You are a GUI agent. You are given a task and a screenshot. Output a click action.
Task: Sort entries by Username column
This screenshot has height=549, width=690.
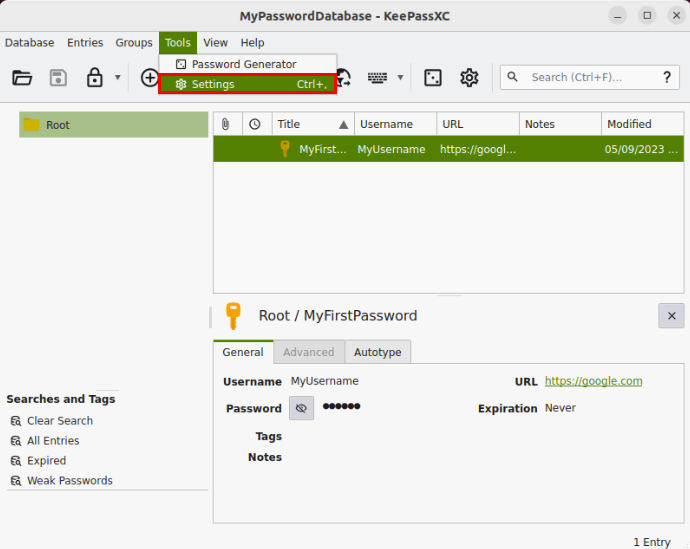pyautogui.click(x=396, y=124)
